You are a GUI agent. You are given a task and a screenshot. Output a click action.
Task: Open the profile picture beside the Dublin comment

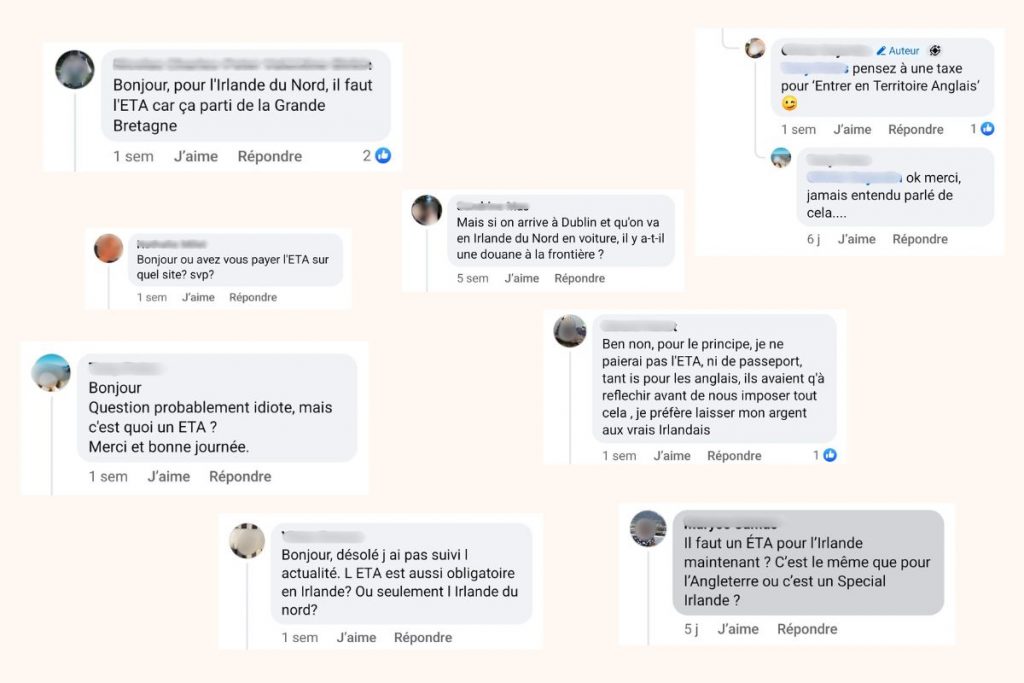[427, 210]
